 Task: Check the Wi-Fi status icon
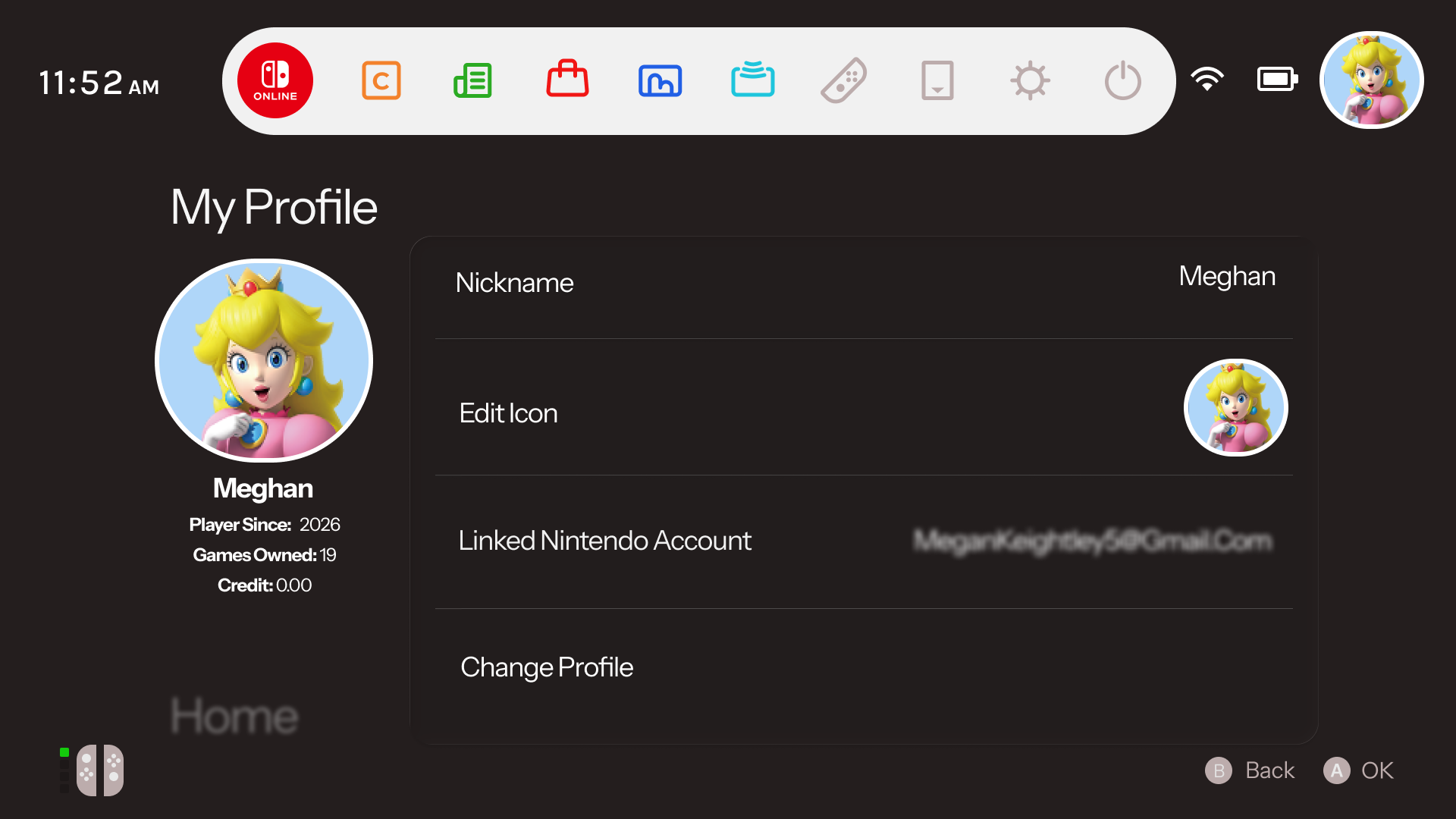[1207, 79]
